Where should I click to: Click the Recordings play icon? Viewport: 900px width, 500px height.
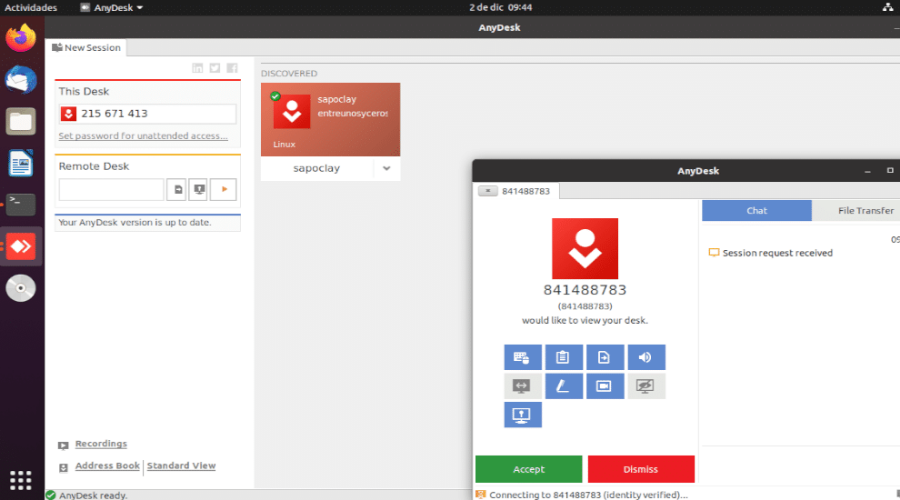63,445
